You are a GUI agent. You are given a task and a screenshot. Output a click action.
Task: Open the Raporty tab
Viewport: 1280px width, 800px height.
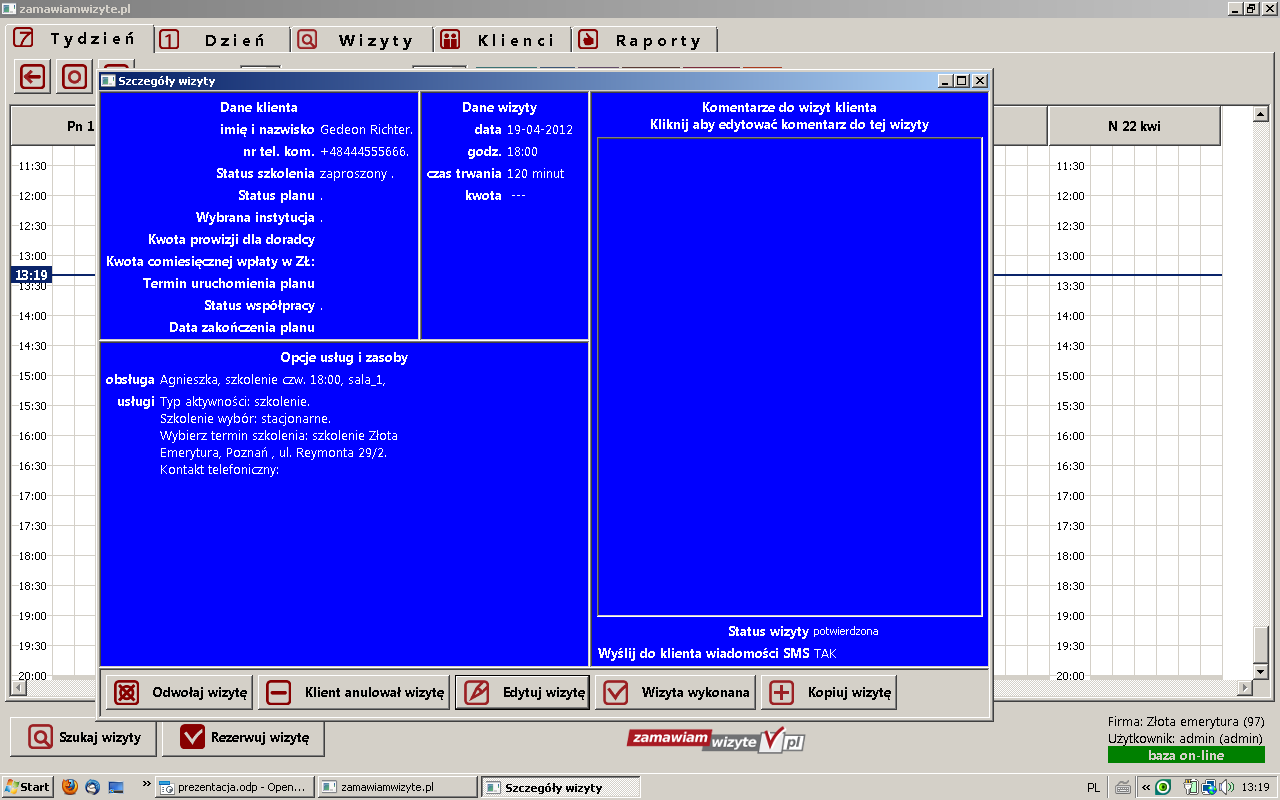[645, 40]
